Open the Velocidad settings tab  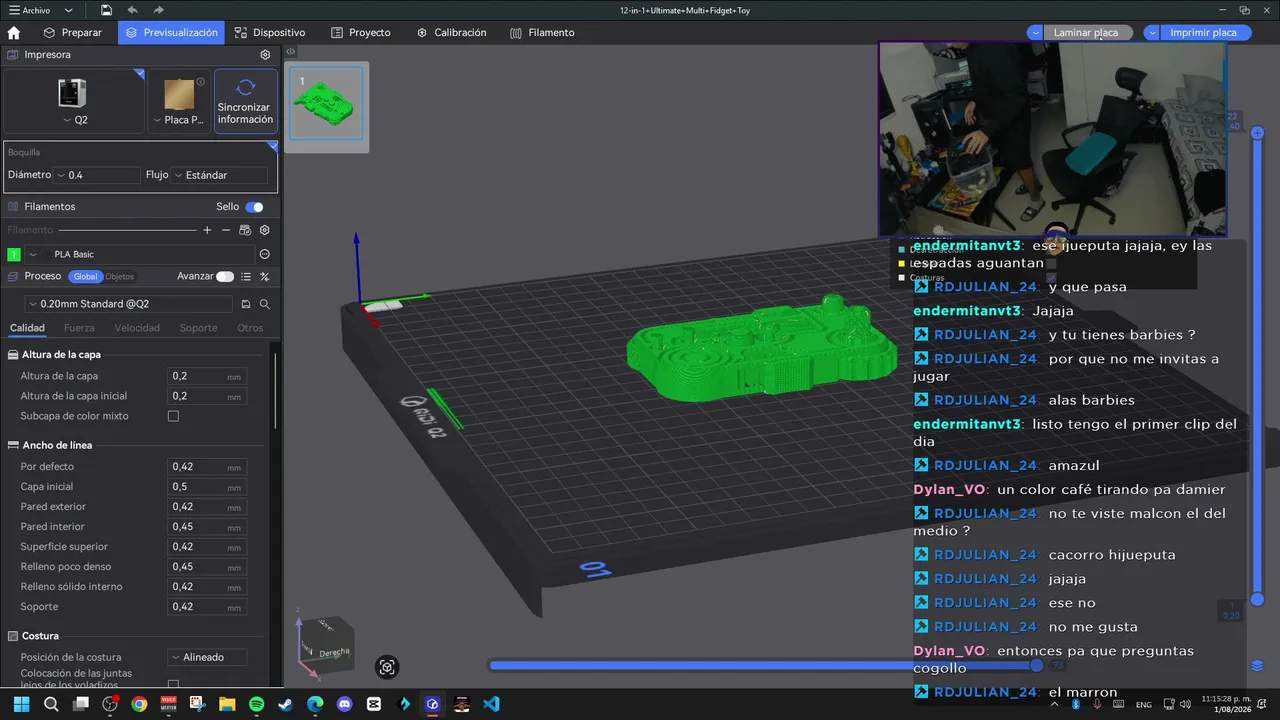(x=137, y=328)
